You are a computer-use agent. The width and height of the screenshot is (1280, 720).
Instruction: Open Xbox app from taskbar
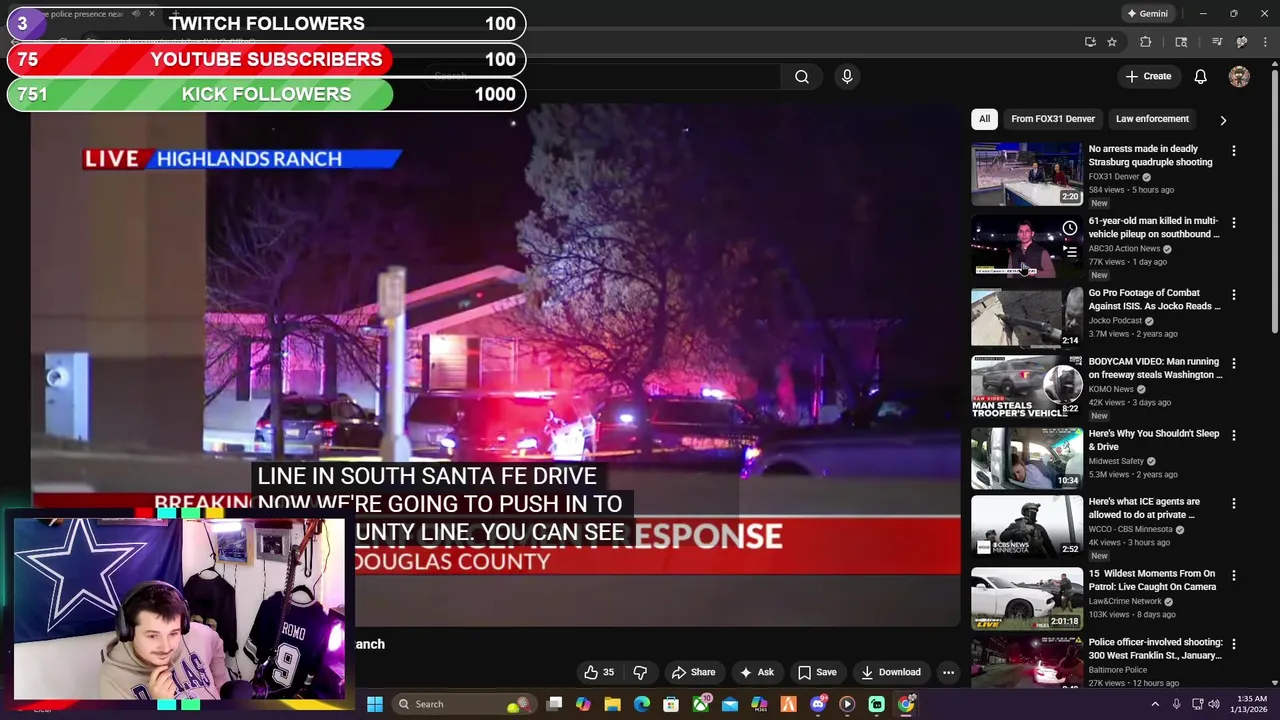point(701,704)
